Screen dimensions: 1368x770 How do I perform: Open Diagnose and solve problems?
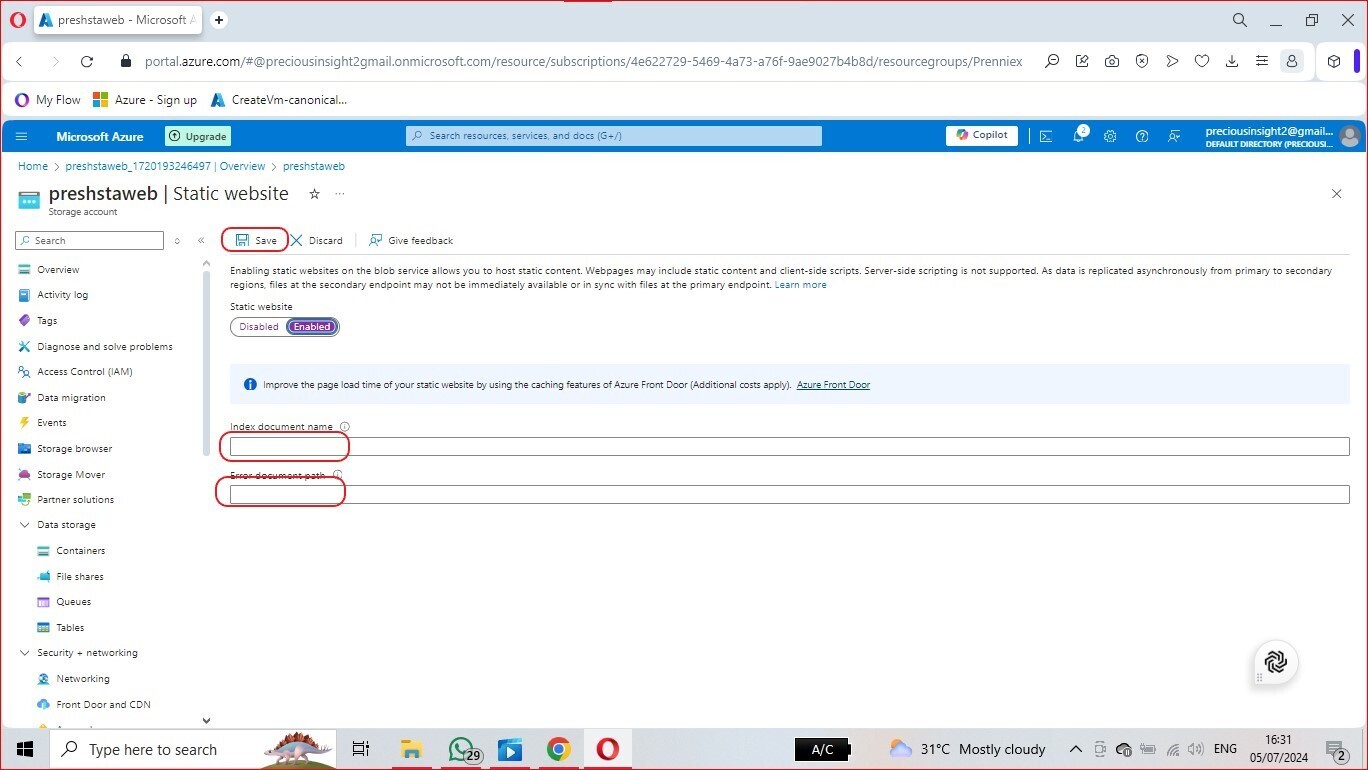pos(107,347)
